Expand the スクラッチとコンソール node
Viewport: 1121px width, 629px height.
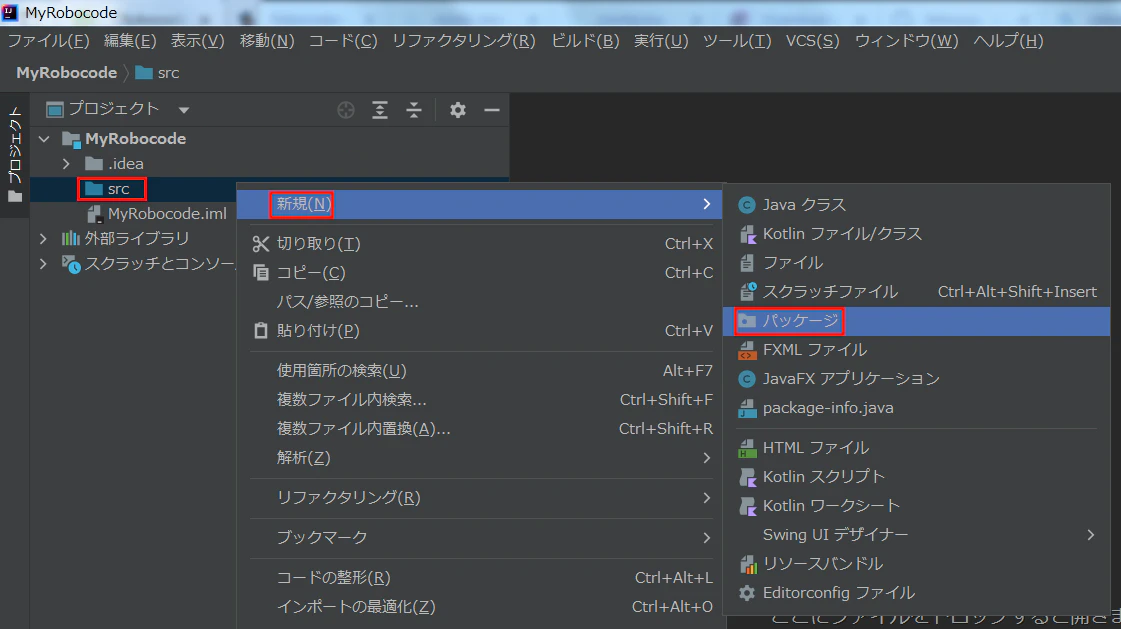coord(44,264)
